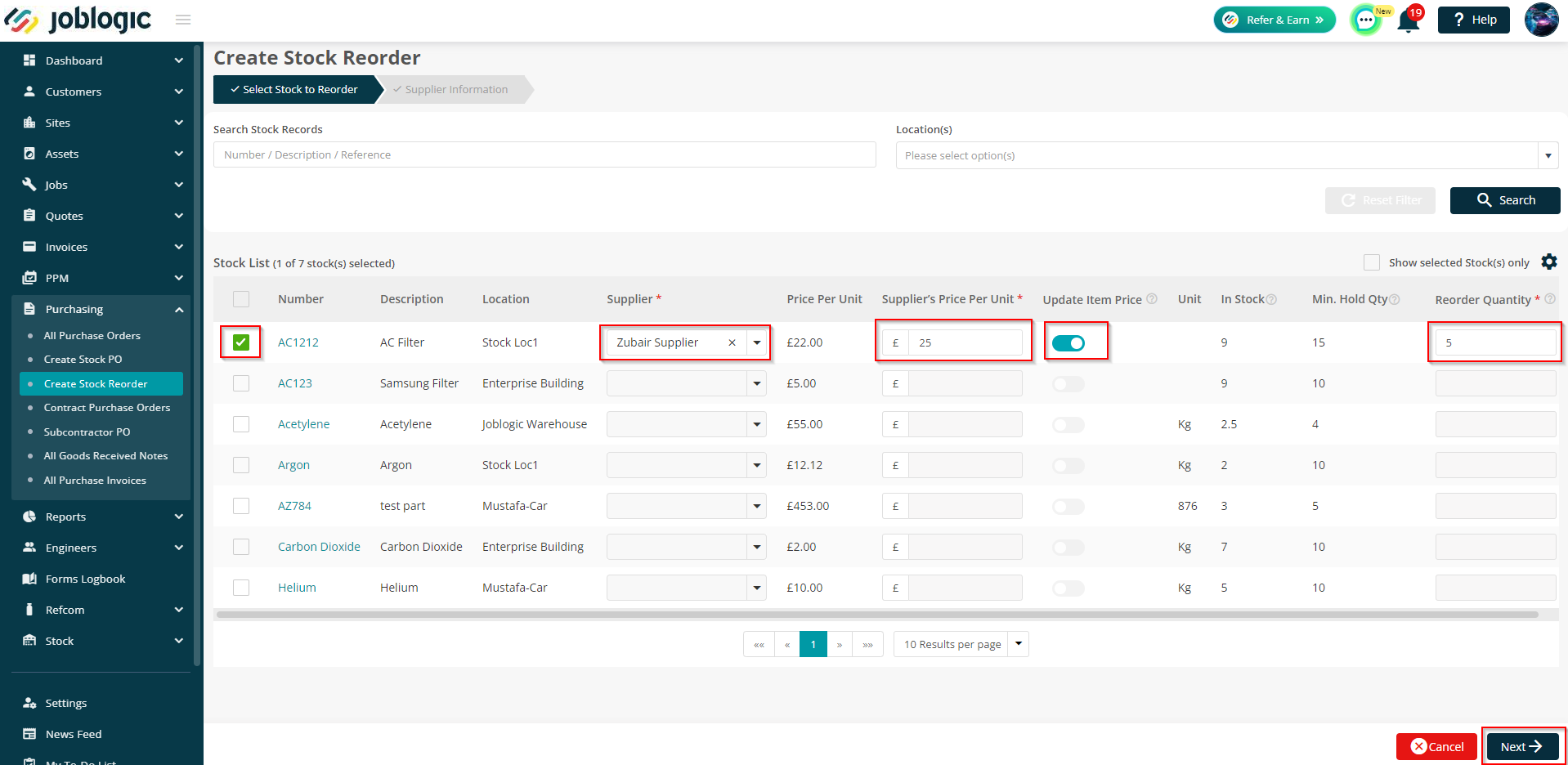Click the Purchasing document icon in the sidebar
Screen dimensions: 1568x765
[x=29, y=309]
